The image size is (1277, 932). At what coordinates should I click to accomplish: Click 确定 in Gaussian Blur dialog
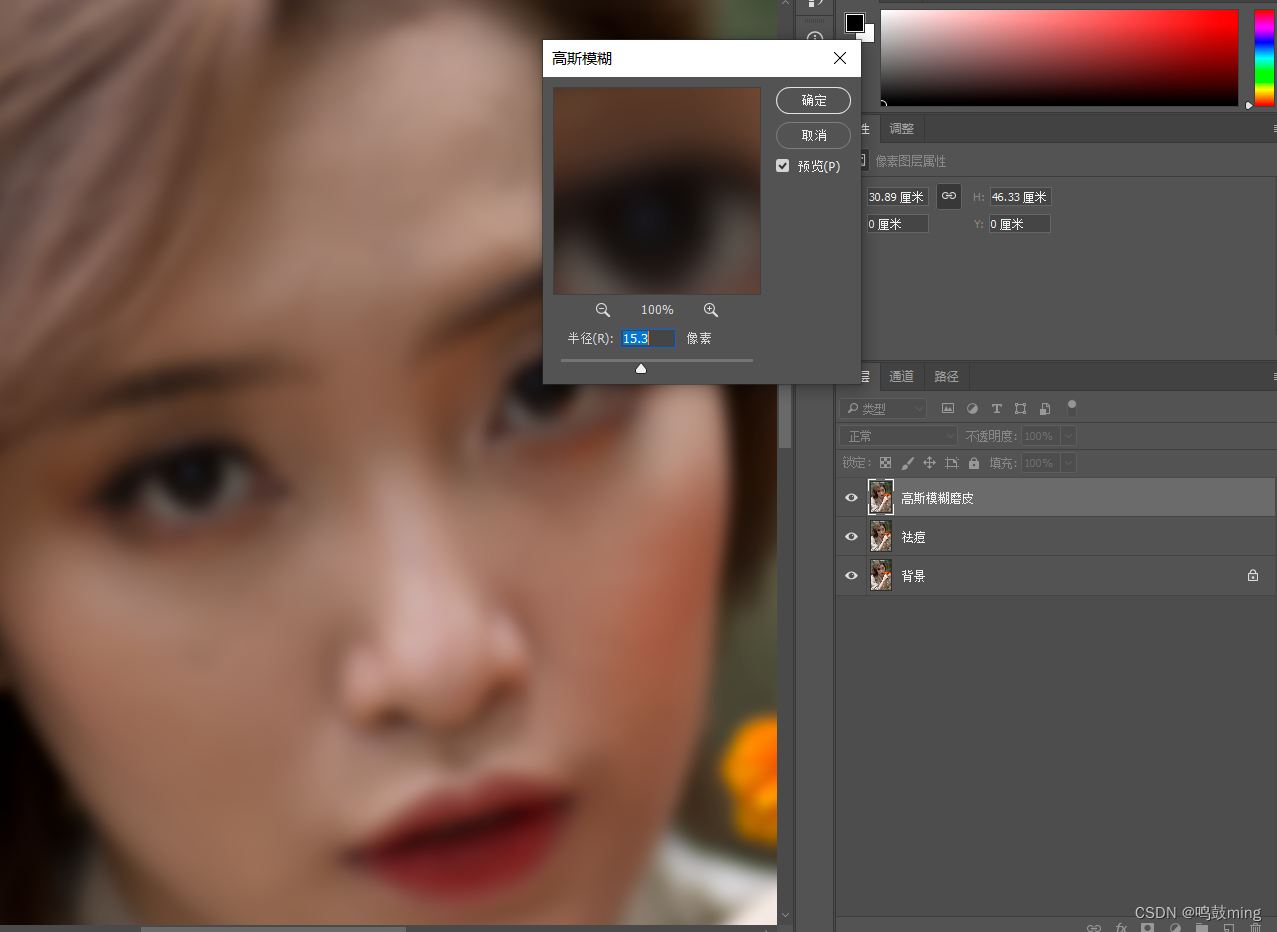[x=814, y=100]
